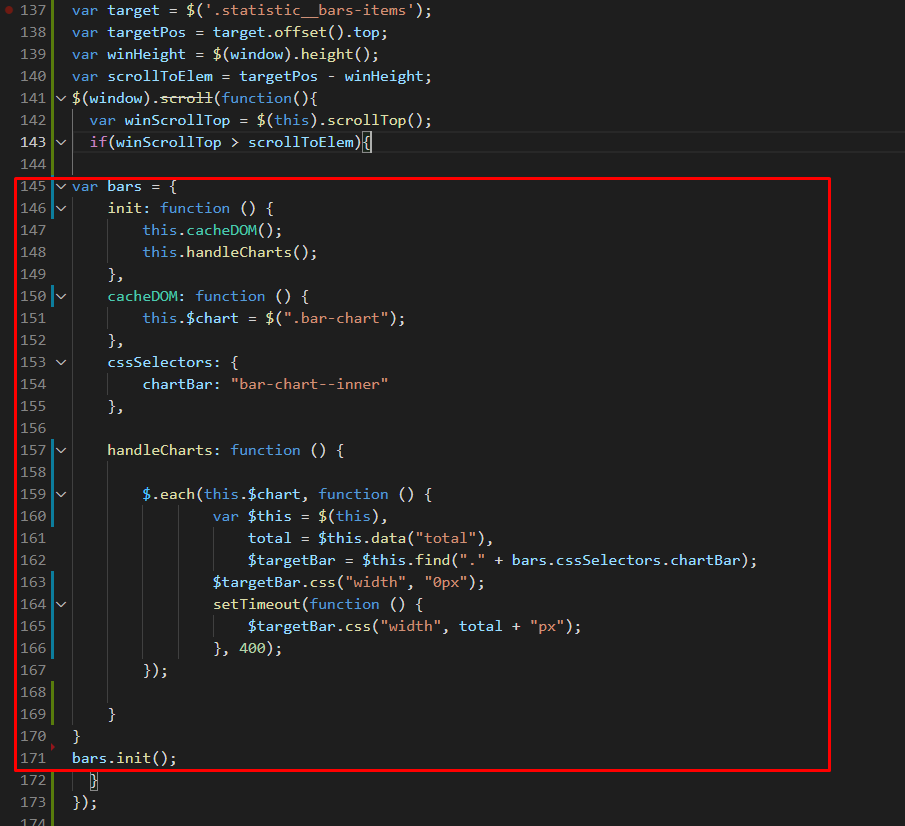Viewport: 905px width, 826px height.
Task: Fold the cacheDOM function at line 150
Action: (x=61, y=296)
